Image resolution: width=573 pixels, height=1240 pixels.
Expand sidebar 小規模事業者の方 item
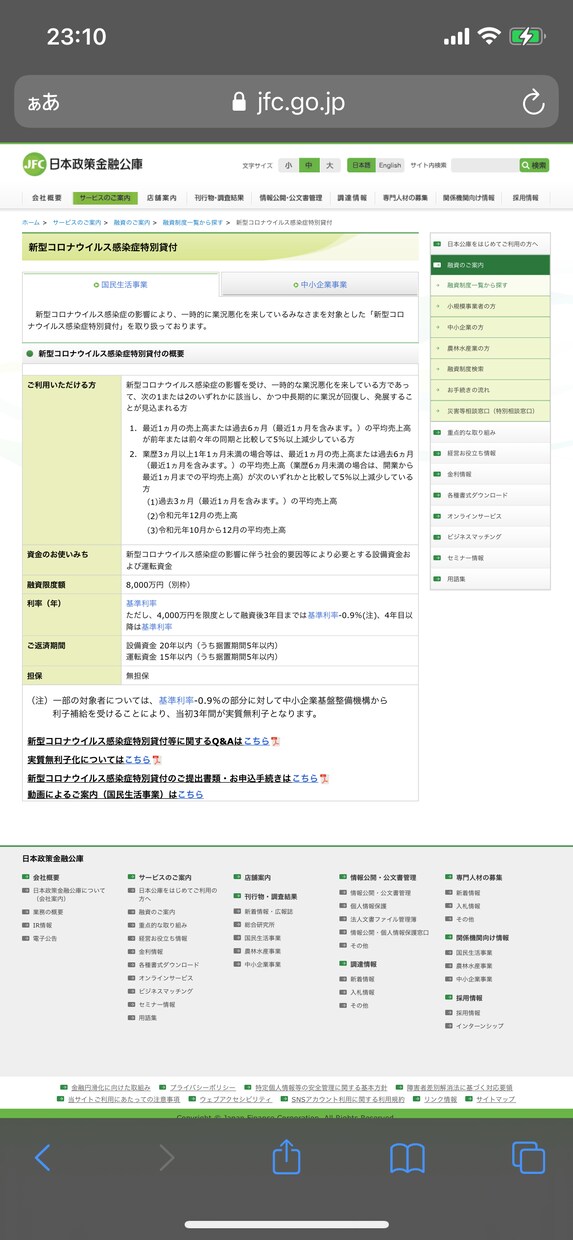(x=489, y=306)
